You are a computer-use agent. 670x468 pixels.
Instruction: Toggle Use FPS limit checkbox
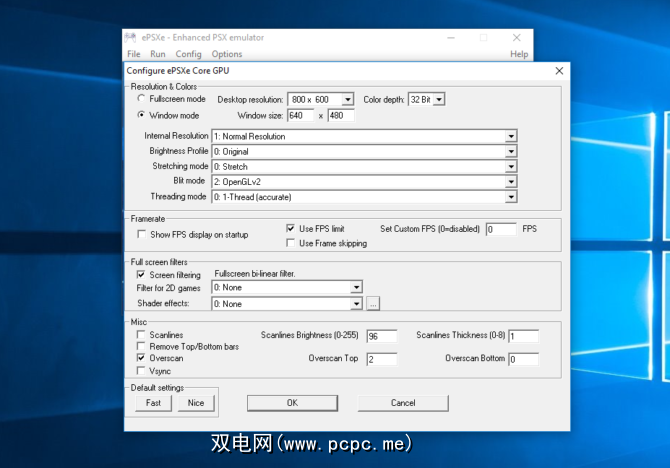291,229
